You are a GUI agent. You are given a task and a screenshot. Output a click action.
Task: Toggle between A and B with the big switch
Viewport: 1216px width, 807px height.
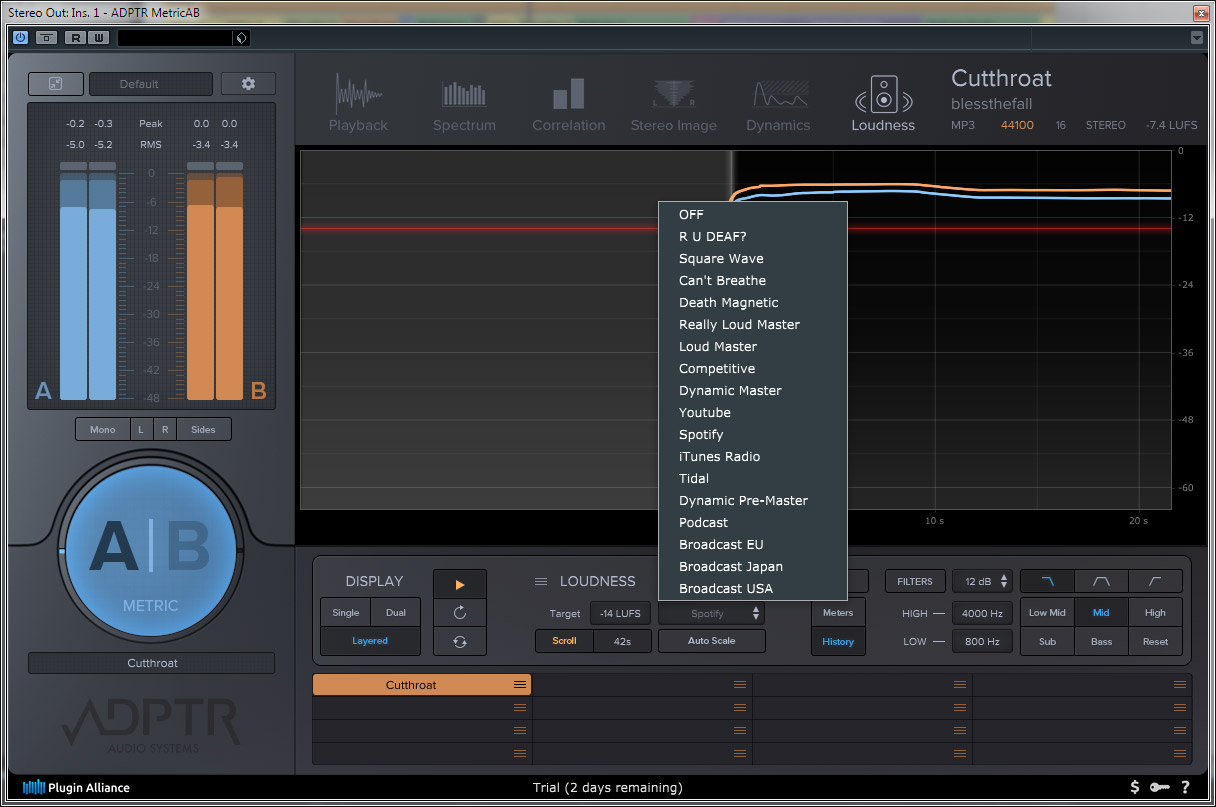150,550
